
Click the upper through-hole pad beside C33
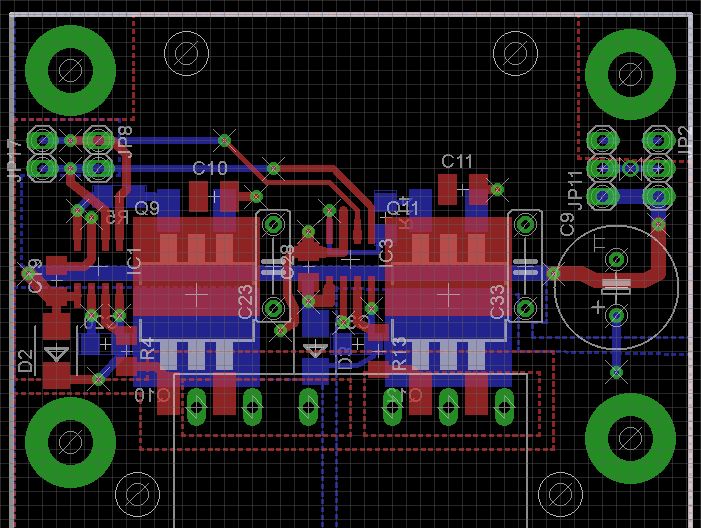click(525, 224)
